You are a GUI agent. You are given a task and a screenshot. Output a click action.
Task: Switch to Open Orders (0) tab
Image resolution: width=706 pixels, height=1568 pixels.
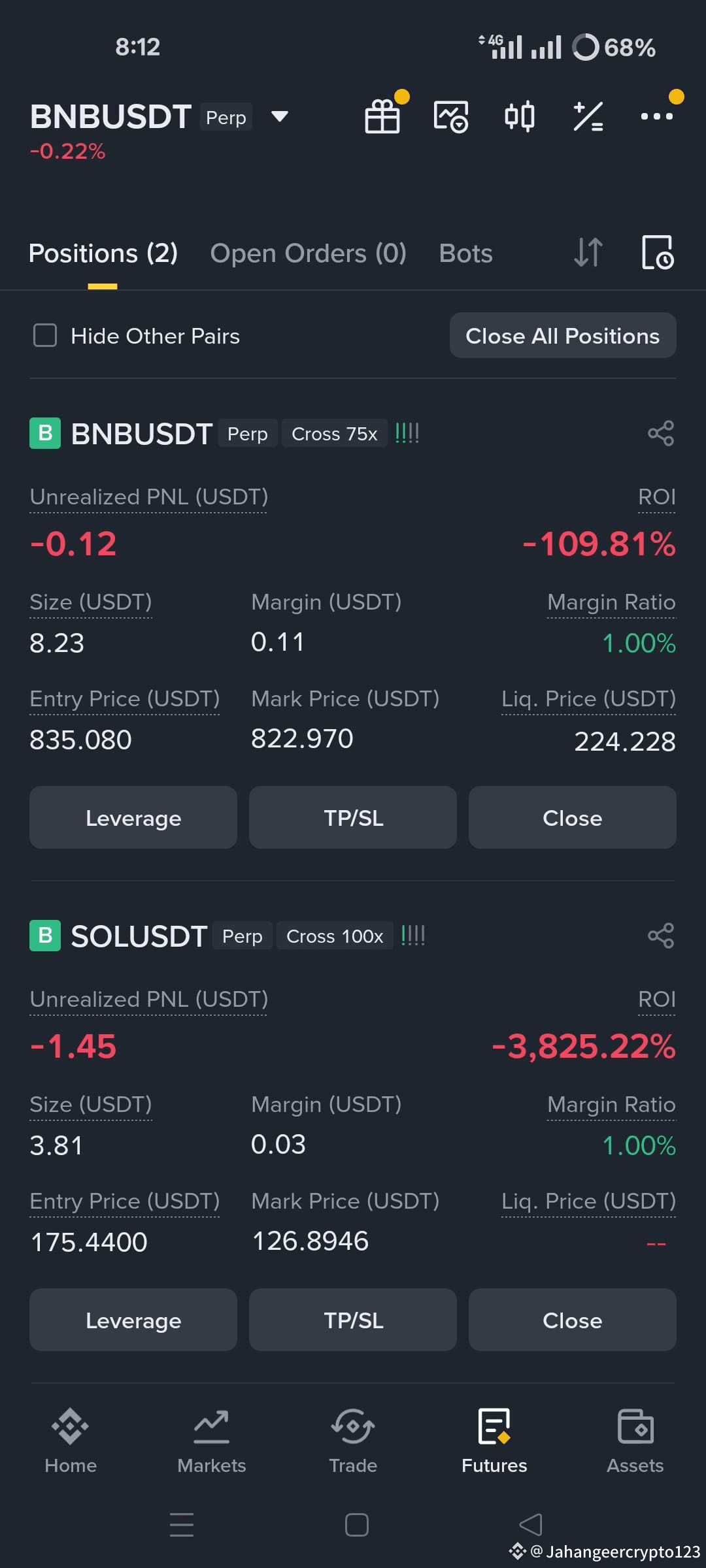308,253
